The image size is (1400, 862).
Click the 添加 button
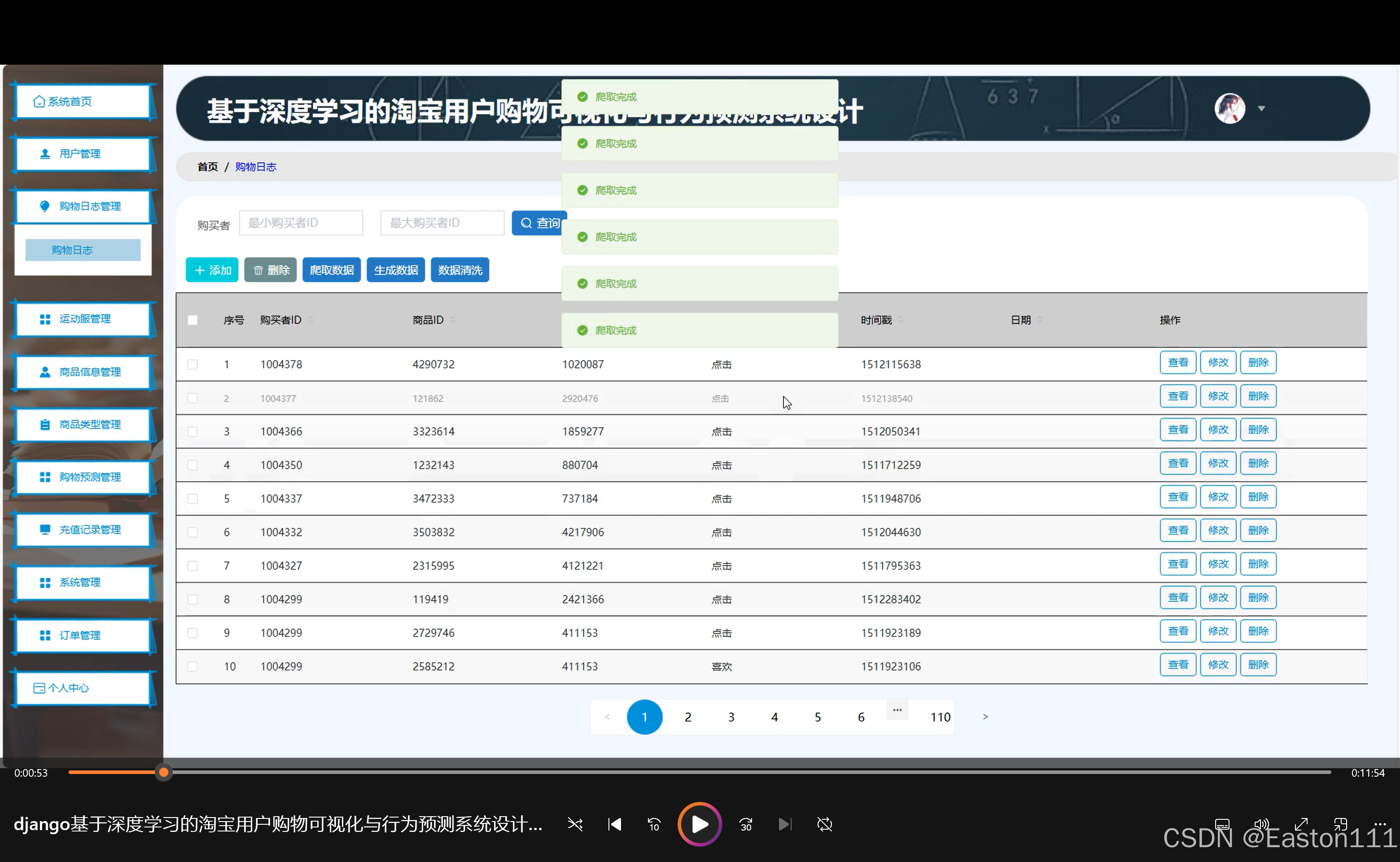(x=212, y=270)
